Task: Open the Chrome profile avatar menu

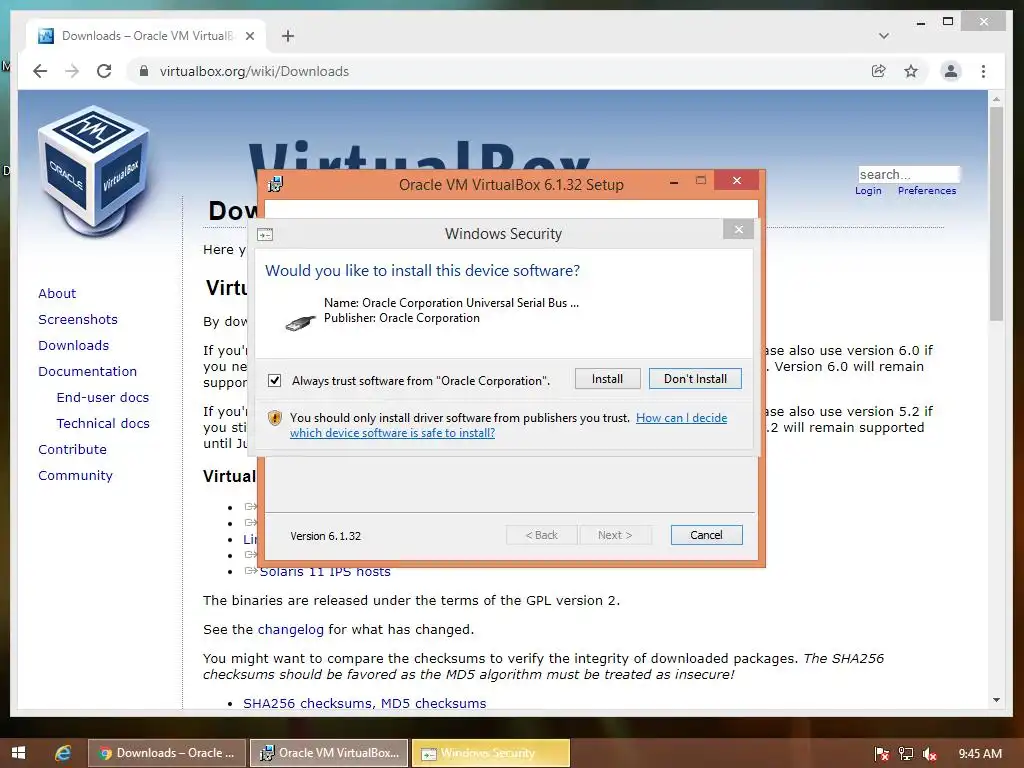Action: (x=951, y=71)
